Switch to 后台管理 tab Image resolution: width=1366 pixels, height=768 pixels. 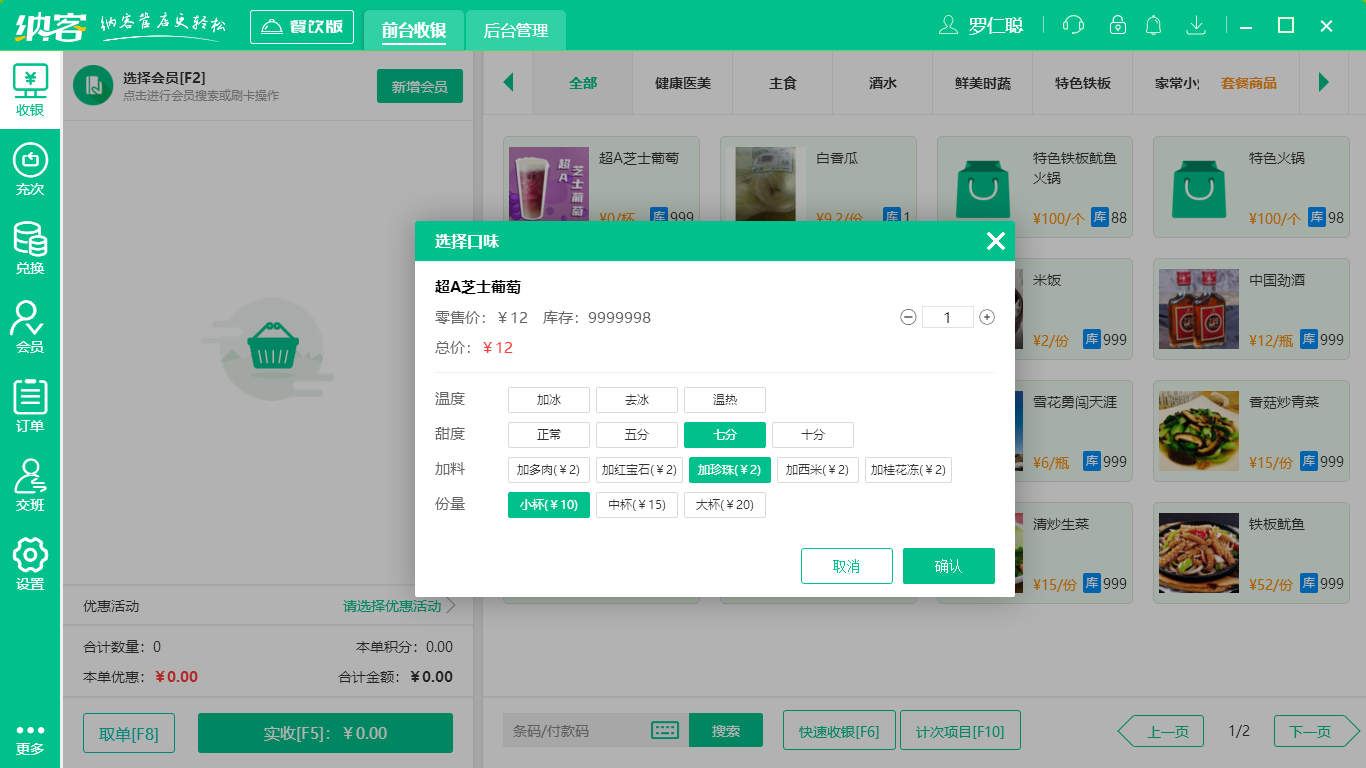[517, 30]
